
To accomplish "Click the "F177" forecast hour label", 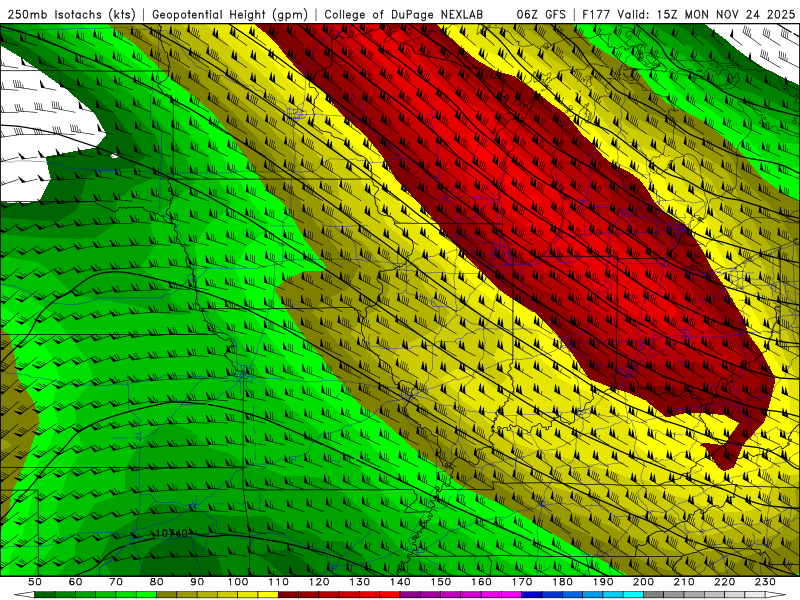I will point(596,15).
